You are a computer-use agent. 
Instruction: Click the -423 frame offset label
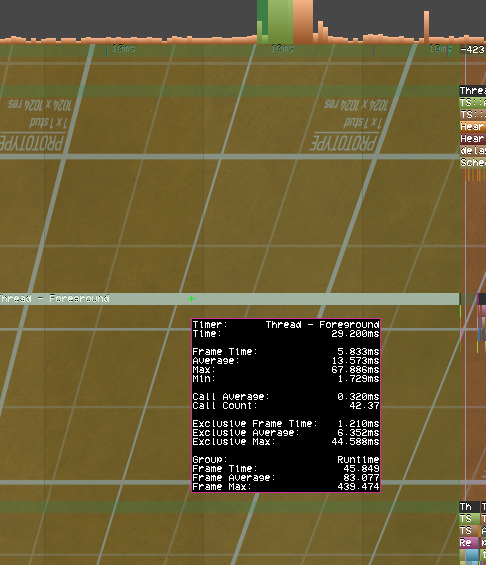[473, 49]
